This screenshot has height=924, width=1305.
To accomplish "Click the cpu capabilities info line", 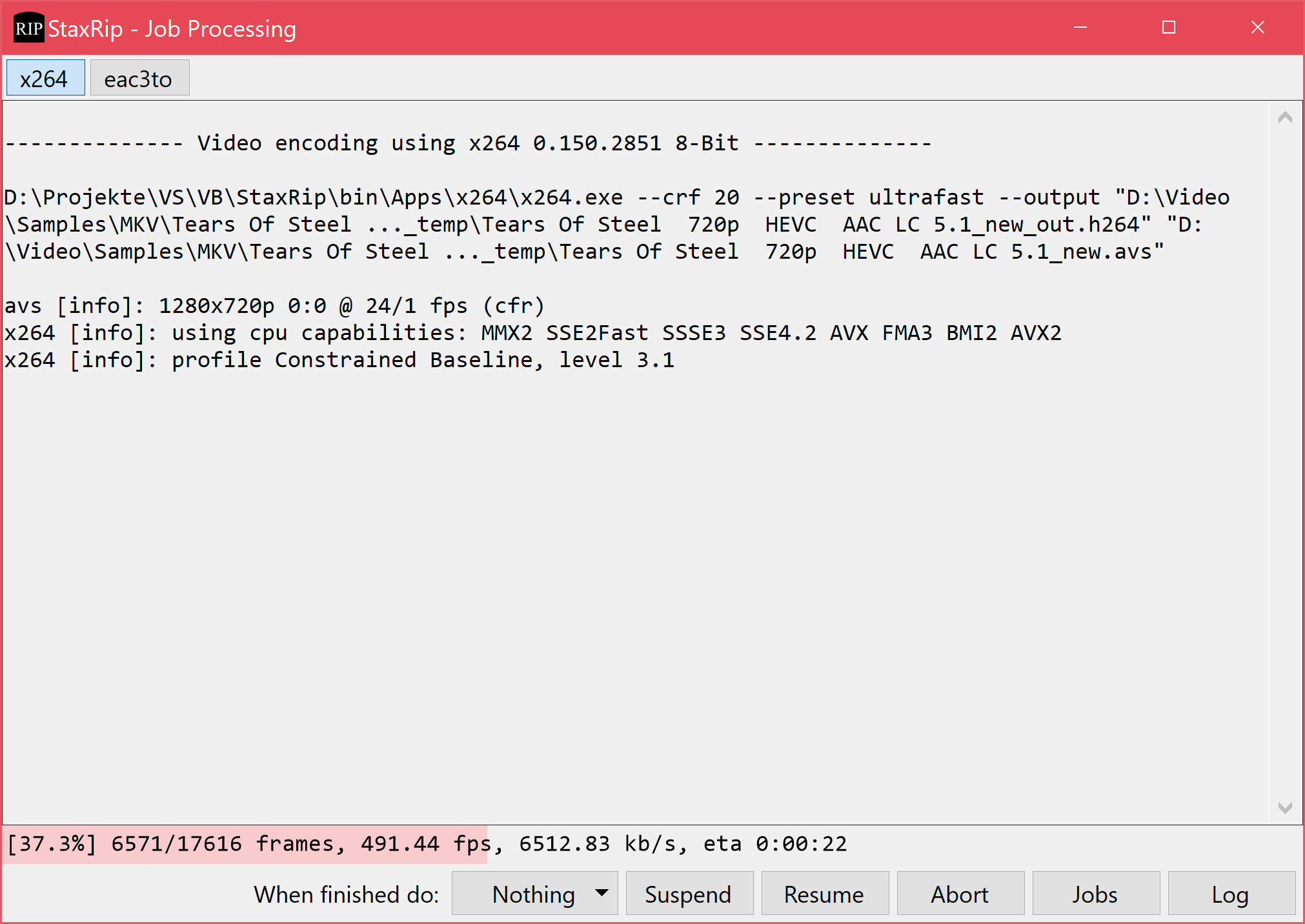I will (x=533, y=333).
